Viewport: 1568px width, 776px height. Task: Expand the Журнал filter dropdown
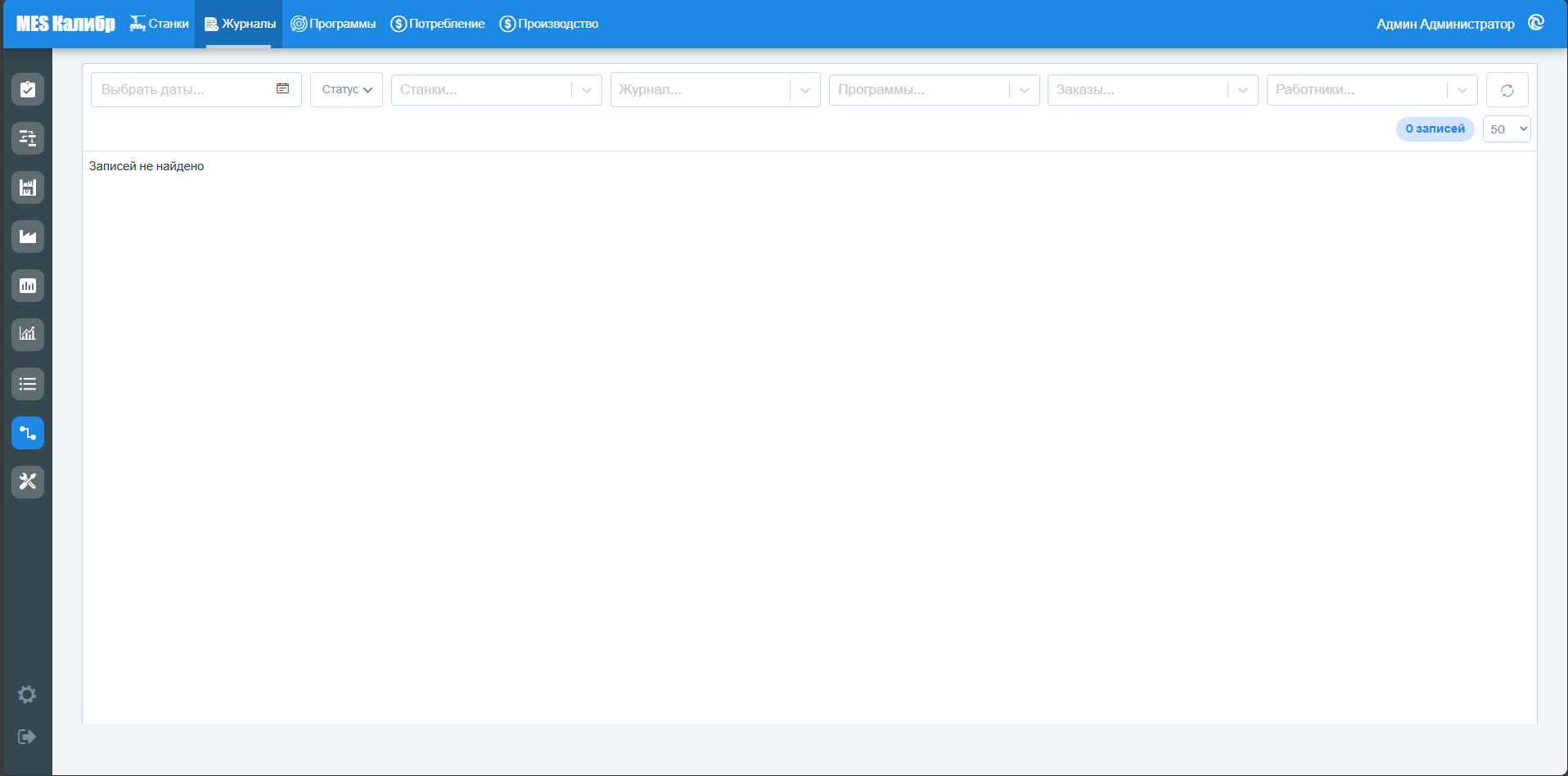click(x=805, y=90)
